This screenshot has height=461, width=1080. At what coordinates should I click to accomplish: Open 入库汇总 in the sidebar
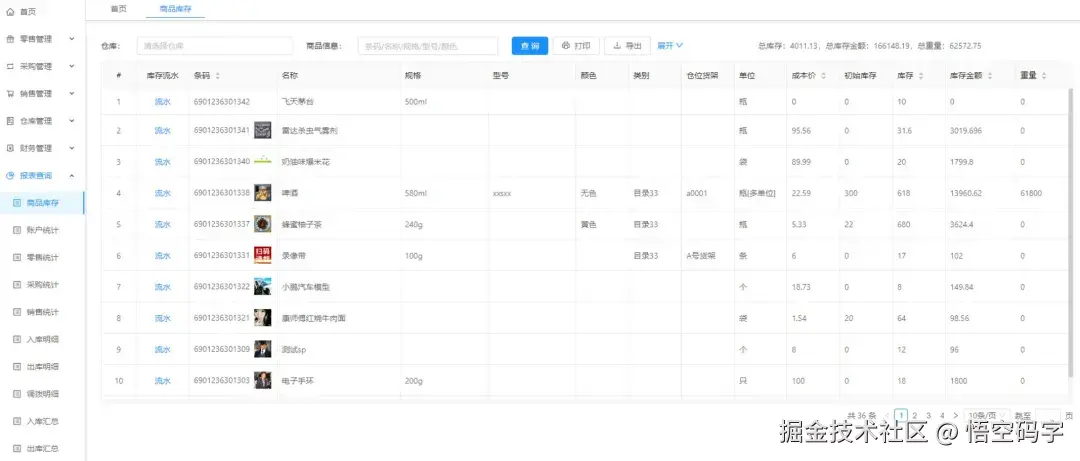pos(42,420)
